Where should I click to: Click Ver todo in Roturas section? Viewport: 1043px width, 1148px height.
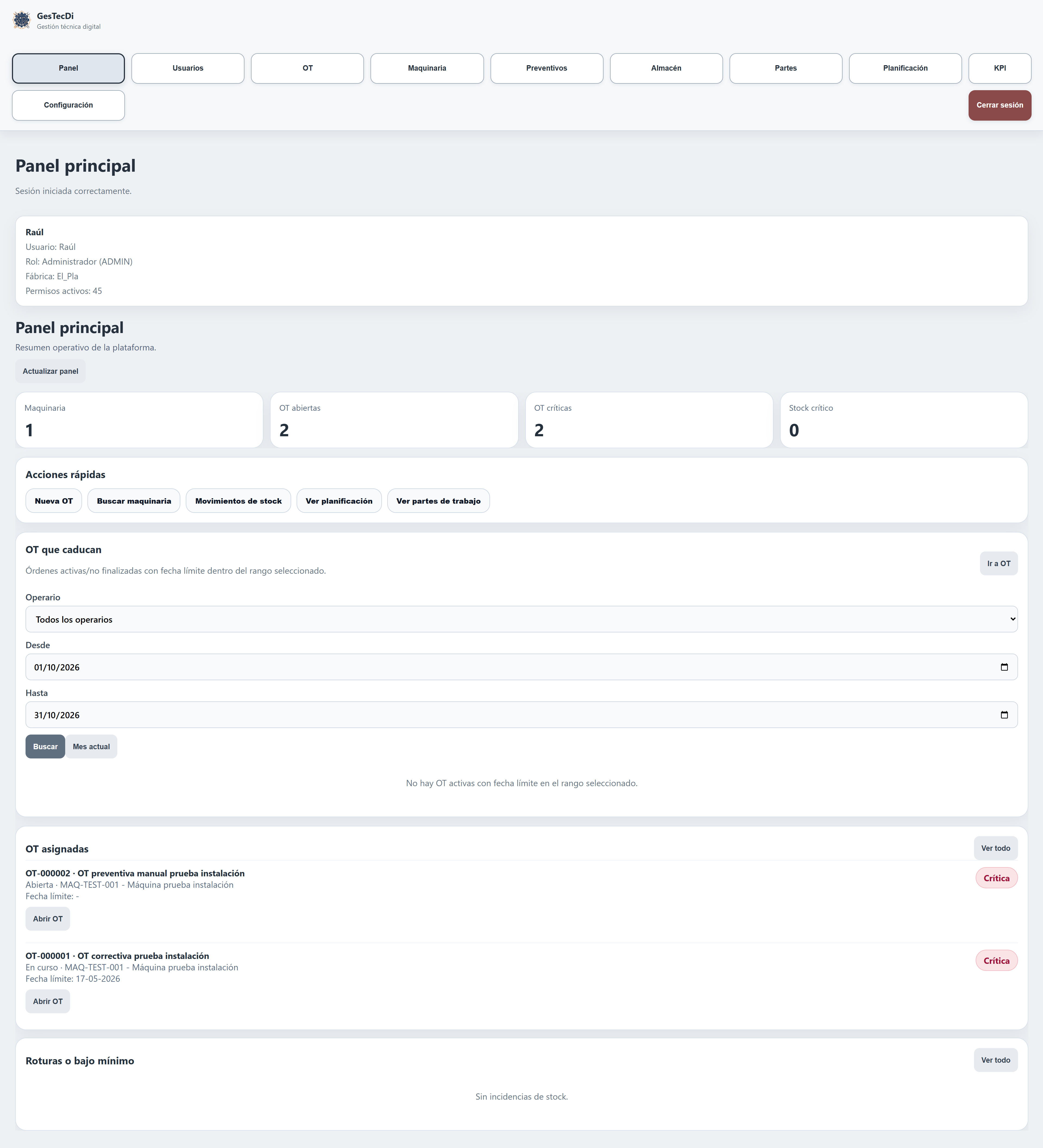point(996,1060)
